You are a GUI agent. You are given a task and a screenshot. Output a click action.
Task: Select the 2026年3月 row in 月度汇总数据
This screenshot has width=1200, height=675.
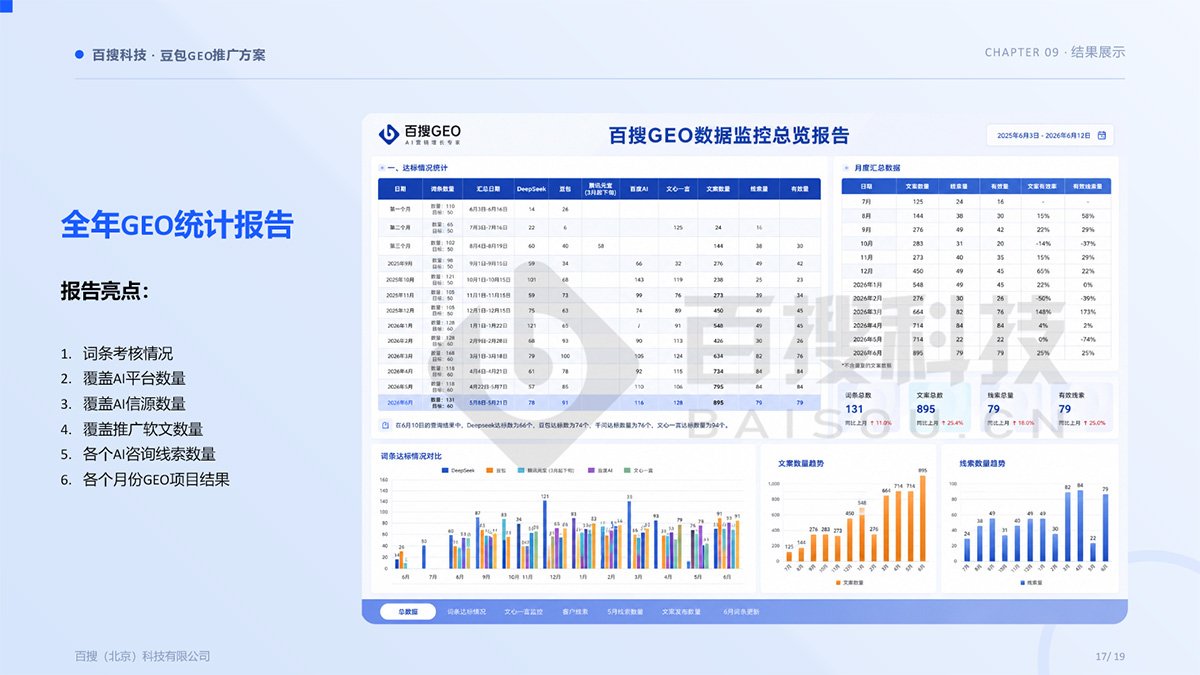pyautogui.click(x=975, y=311)
